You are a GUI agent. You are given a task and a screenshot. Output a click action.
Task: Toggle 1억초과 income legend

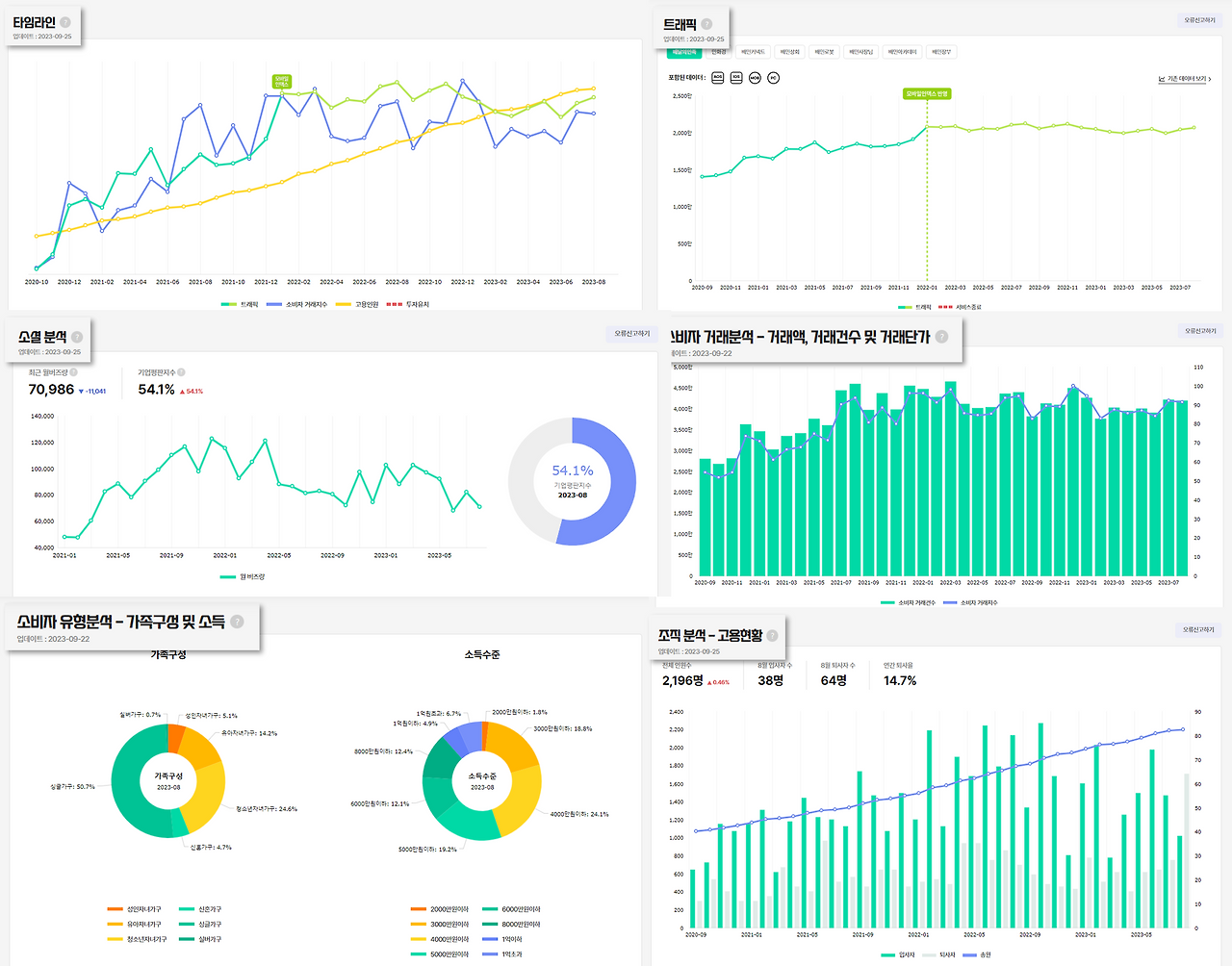click(503, 954)
